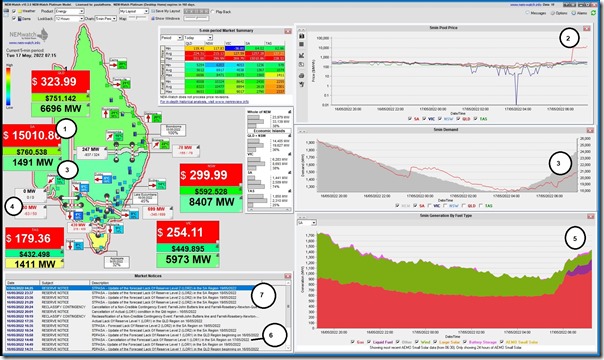Open the SA region dropdown in the generation chart
The width and height of the screenshot is (604, 360).
[307, 223]
